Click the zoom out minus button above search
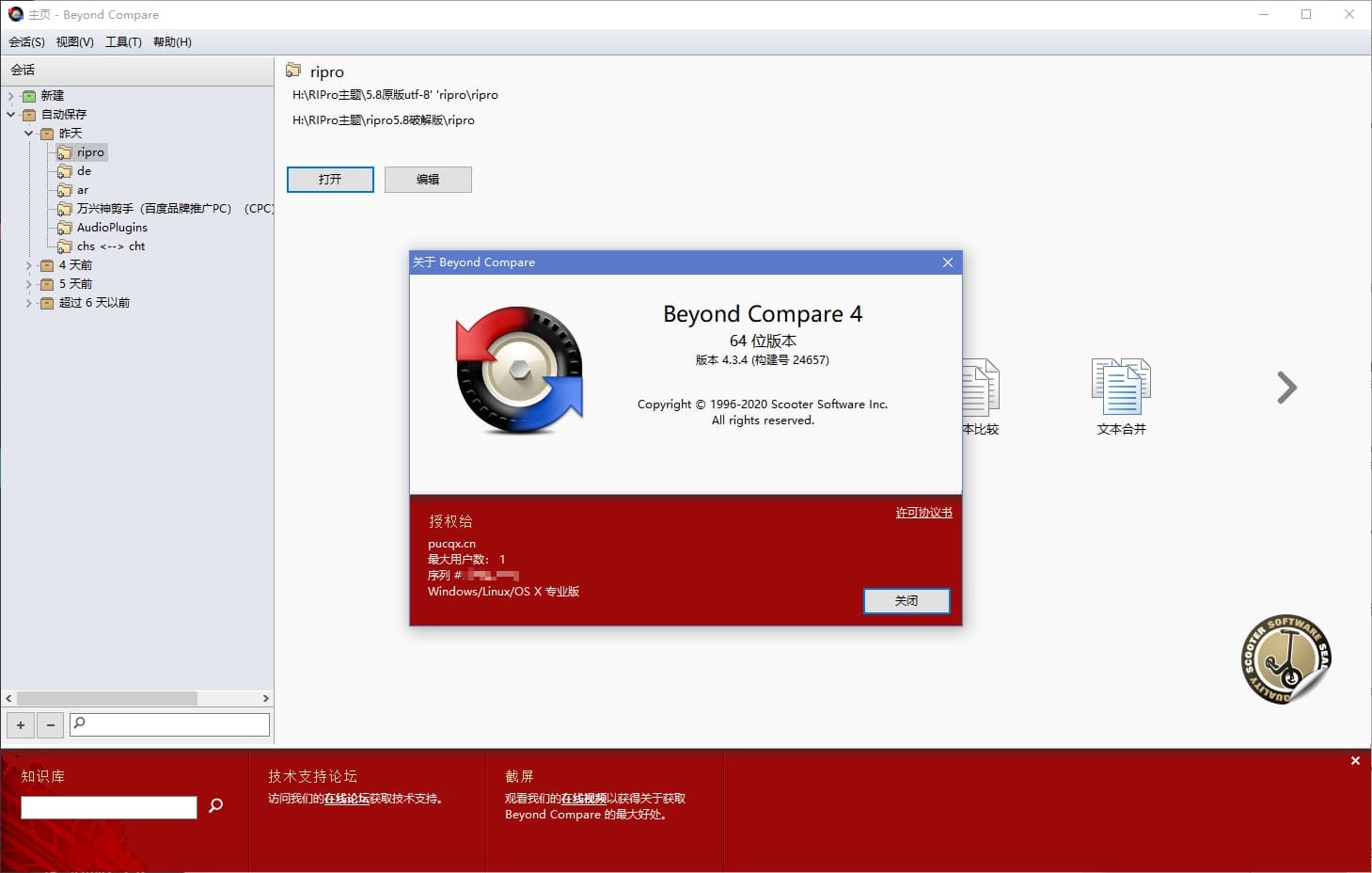Image resolution: width=1372 pixels, height=873 pixels. point(49,724)
